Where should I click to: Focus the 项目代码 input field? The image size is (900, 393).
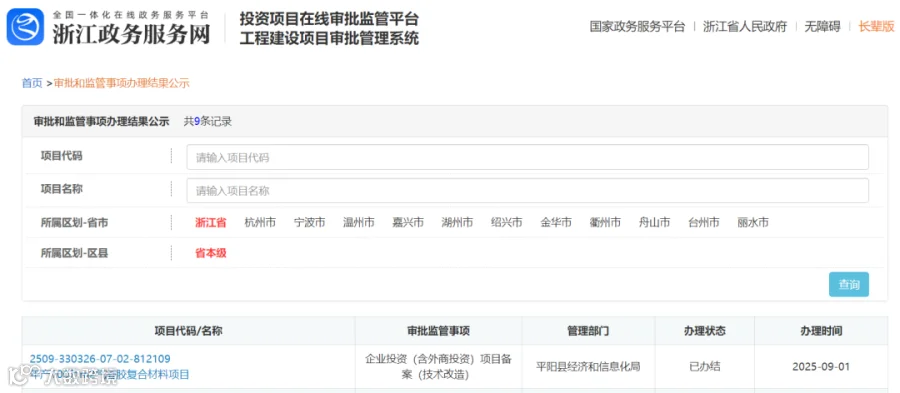pyautogui.click(x=527, y=157)
